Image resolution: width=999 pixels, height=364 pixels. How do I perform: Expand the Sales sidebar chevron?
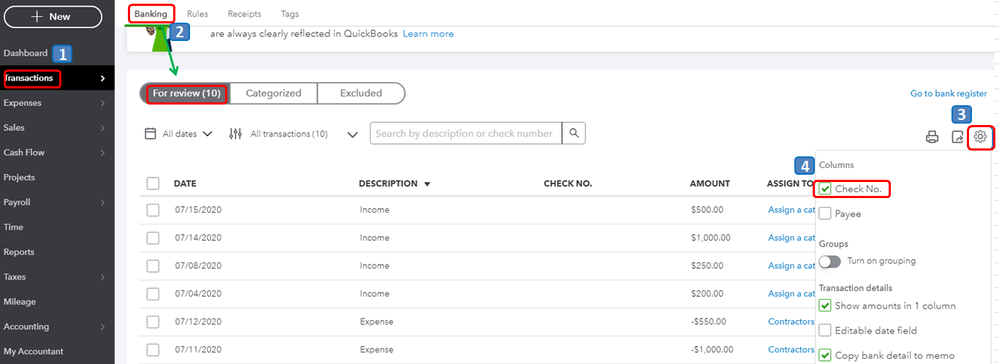(103, 128)
